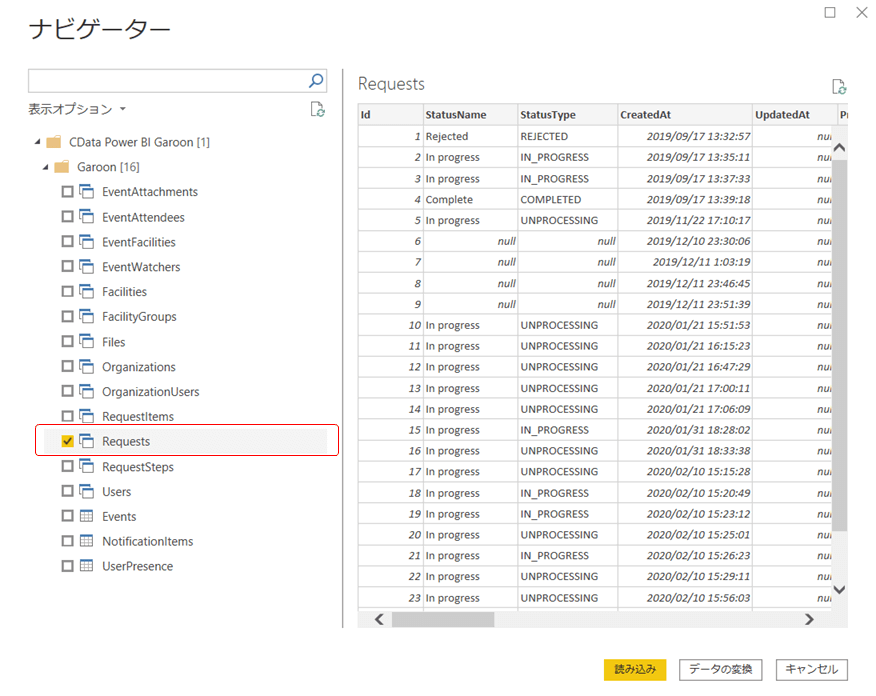Click the UserPresence table icon

87,567
